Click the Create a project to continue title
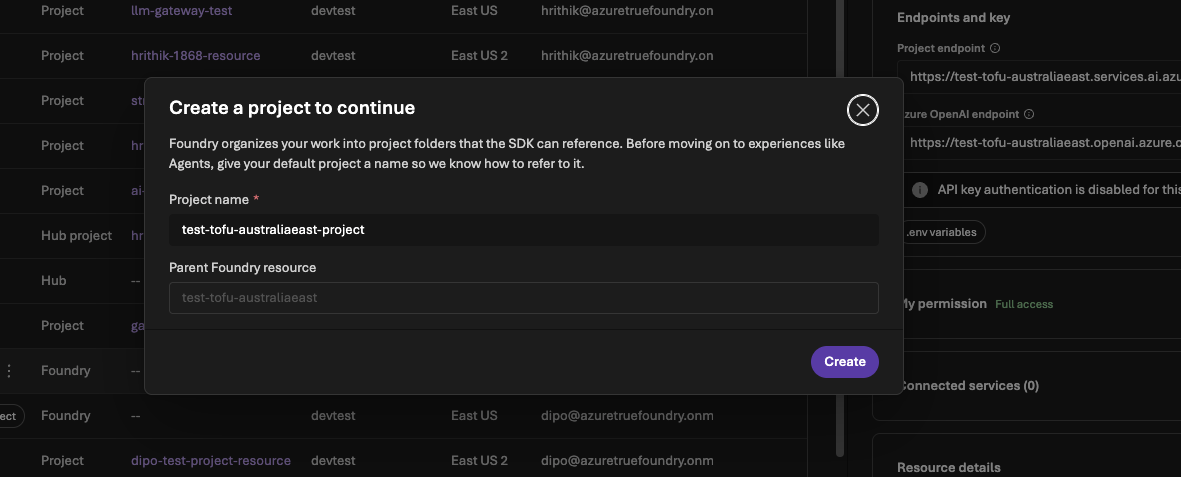1181x477 pixels. point(292,108)
